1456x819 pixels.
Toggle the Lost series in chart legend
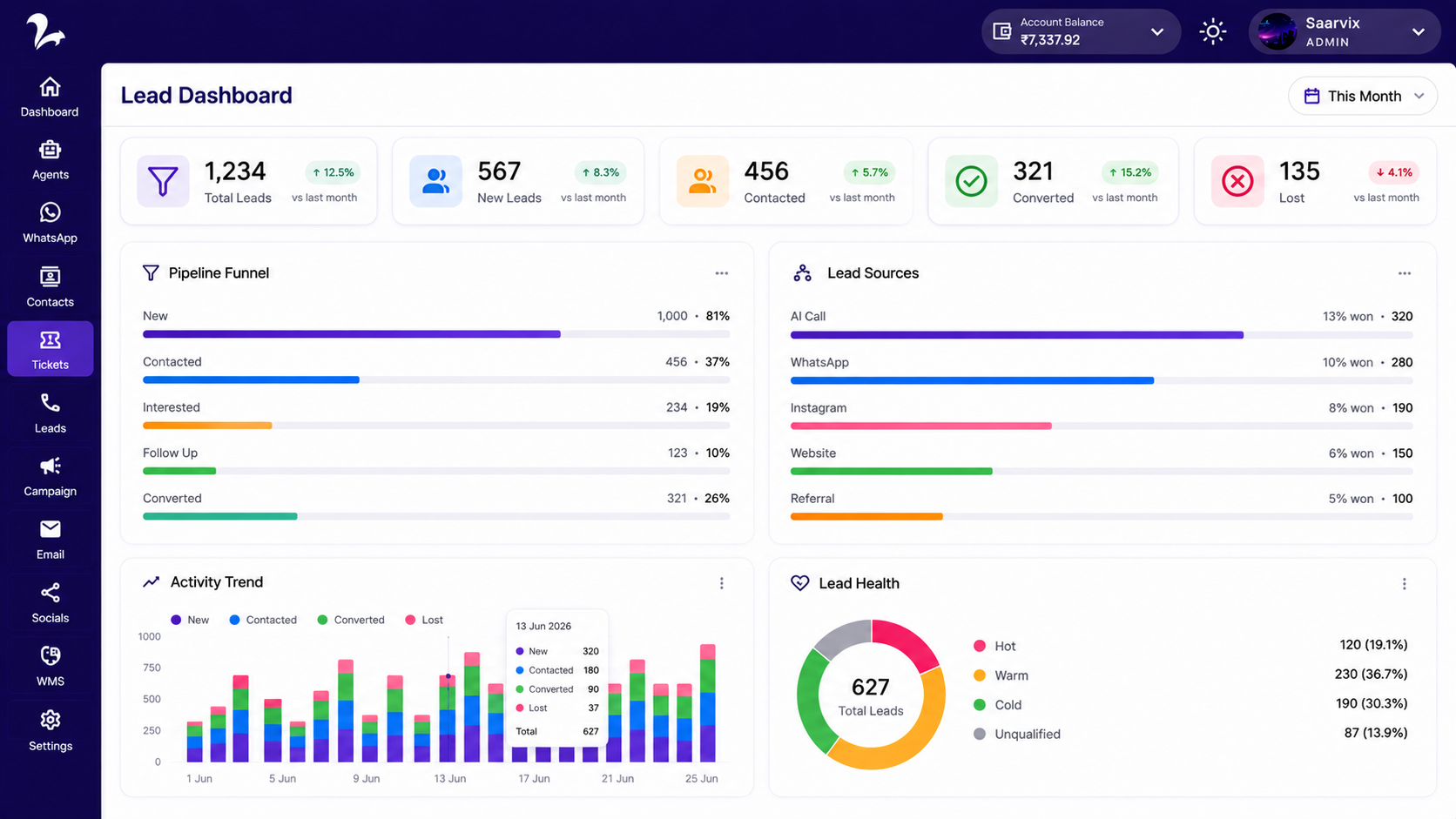pyautogui.click(x=424, y=620)
